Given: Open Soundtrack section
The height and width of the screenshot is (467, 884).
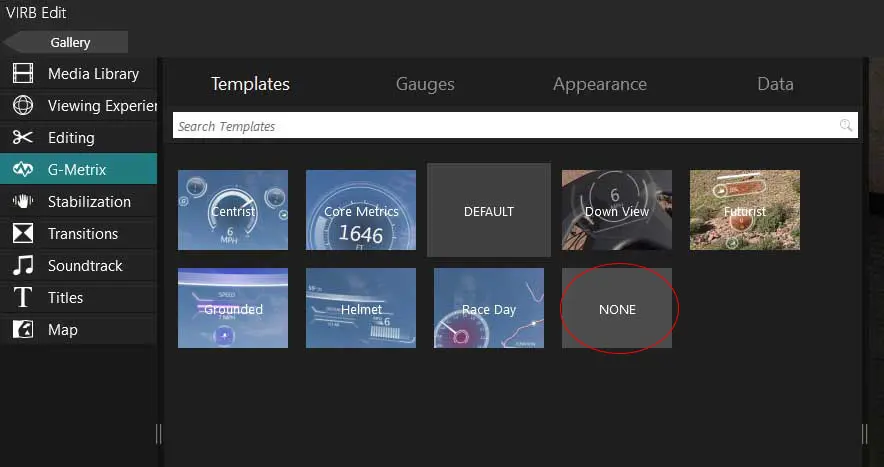Looking at the screenshot, I should pos(79,265).
